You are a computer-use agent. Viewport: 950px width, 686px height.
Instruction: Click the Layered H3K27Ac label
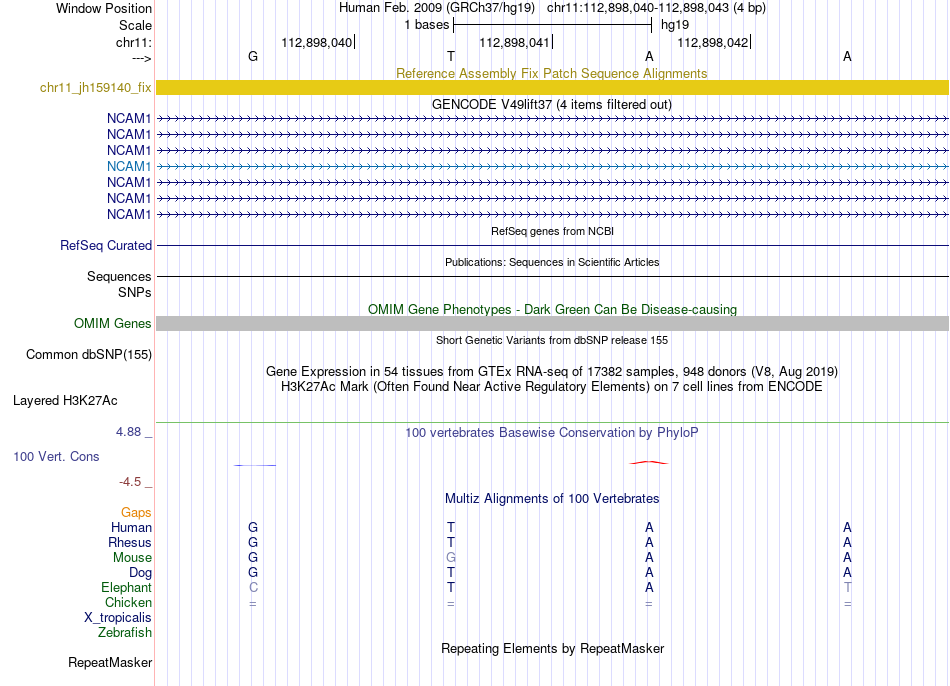(65, 401)
